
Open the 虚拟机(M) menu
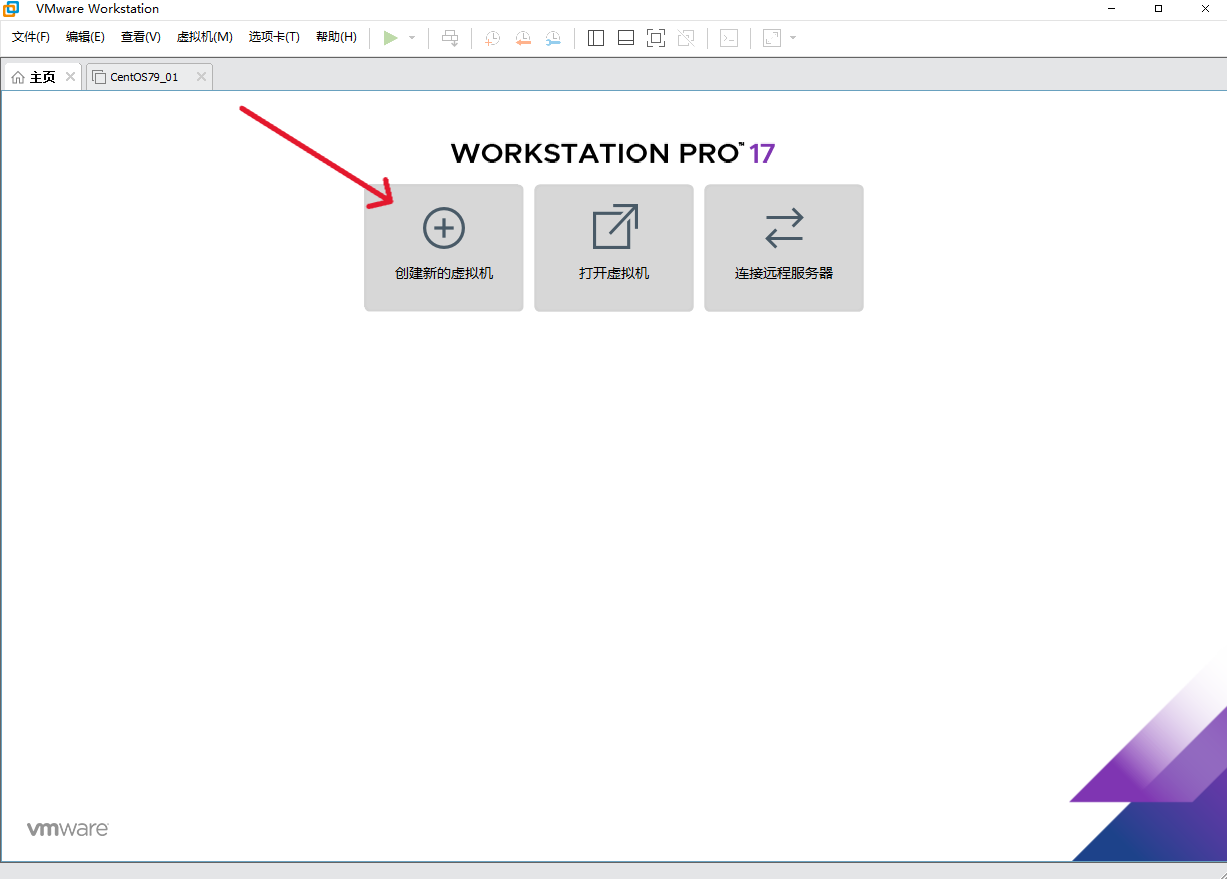205,37
